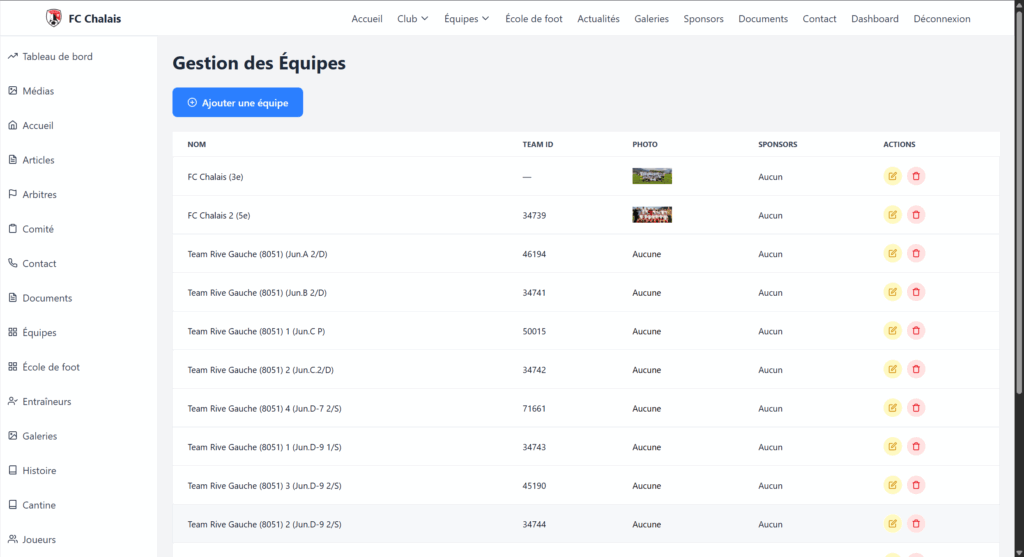Screen dimensions: 1024x557
Task: Click the team ID 34739 cell
Action: pos(534,215)
